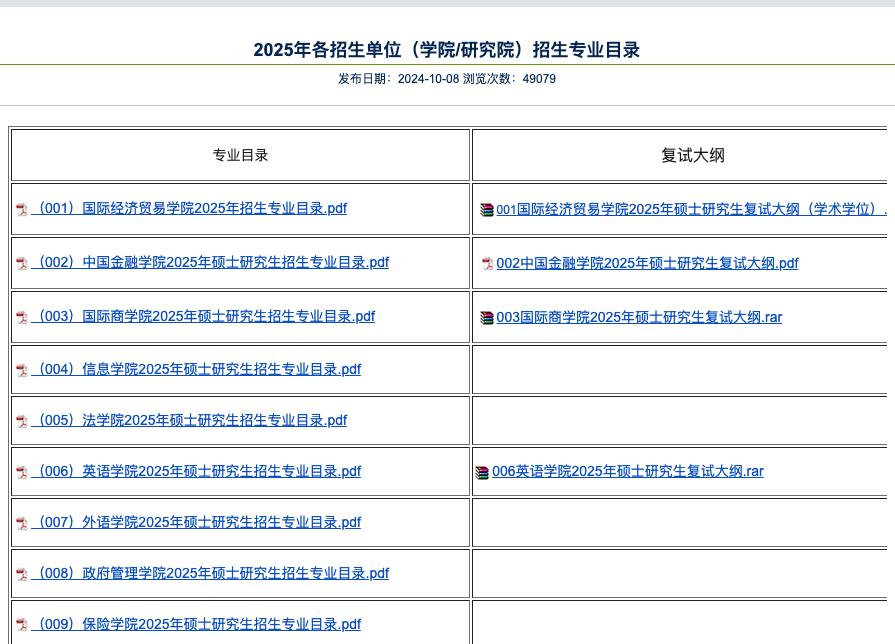Click PDF icon beside (003) 国际商学院 catalog
Image resolution: width=895 pixels, height=644 pixels.
[x=22, y=317]
